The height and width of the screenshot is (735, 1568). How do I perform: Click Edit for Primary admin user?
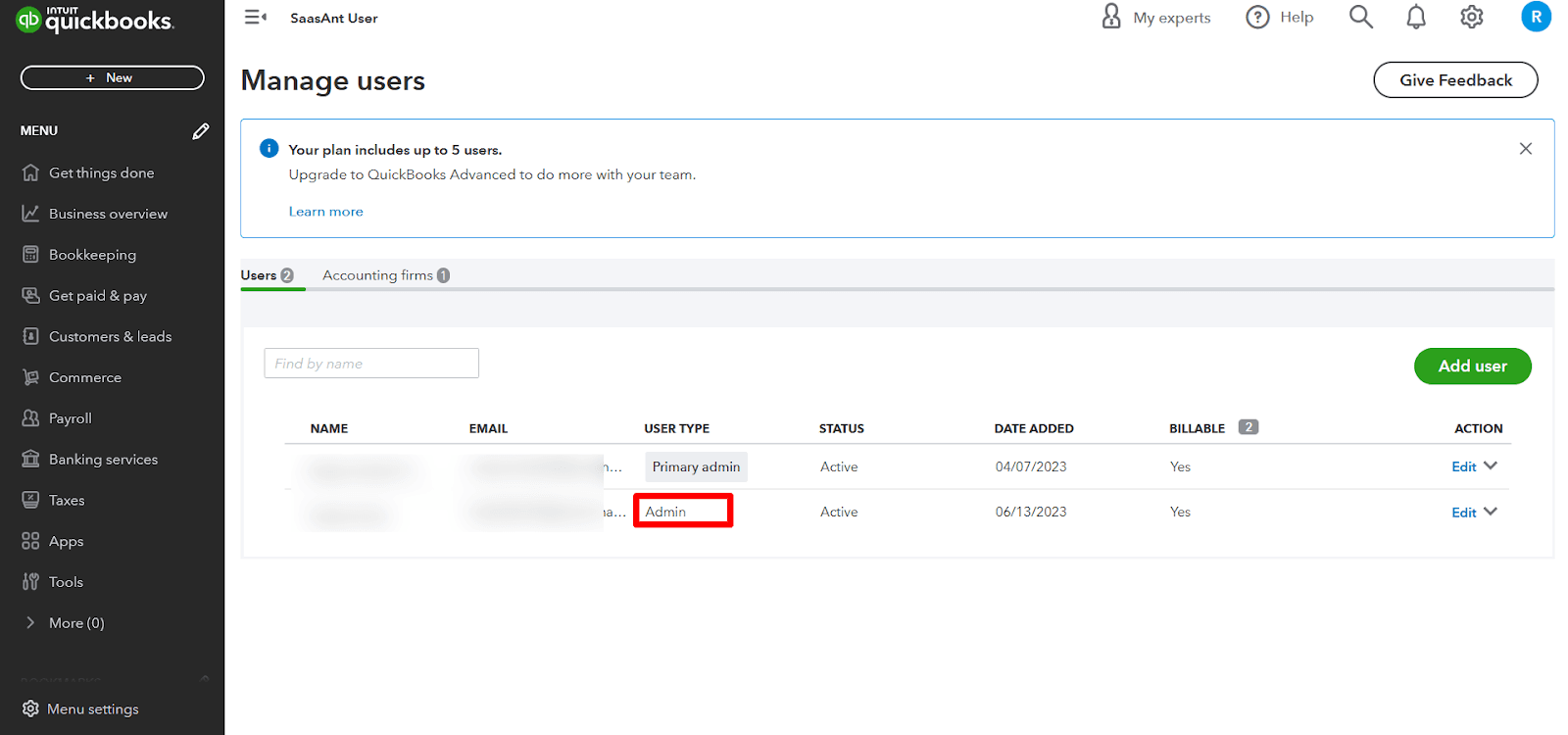(1463, 466)
